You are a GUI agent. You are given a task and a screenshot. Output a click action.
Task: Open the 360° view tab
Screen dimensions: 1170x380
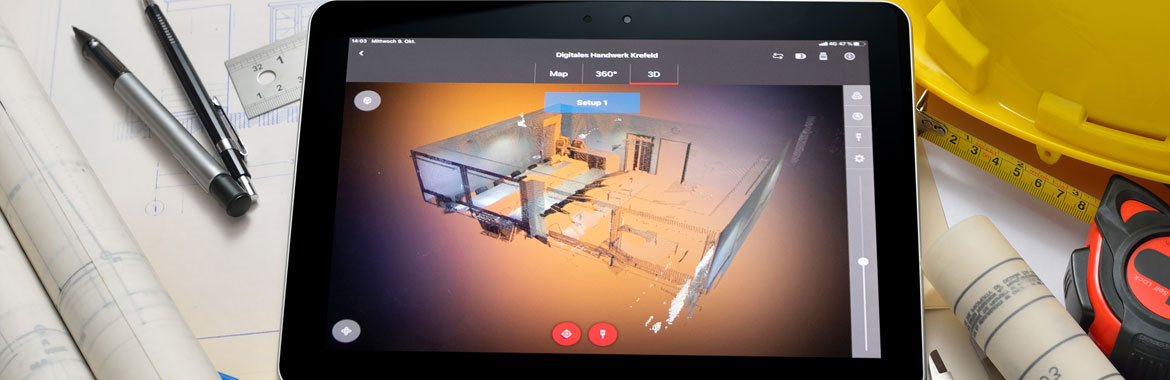pos(606,74)
